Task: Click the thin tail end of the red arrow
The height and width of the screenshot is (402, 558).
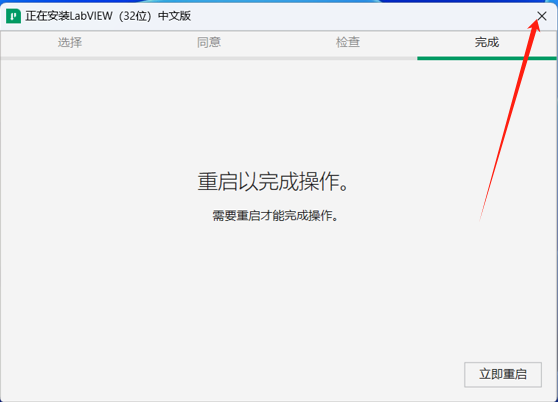Action: (x=481, y=218)
